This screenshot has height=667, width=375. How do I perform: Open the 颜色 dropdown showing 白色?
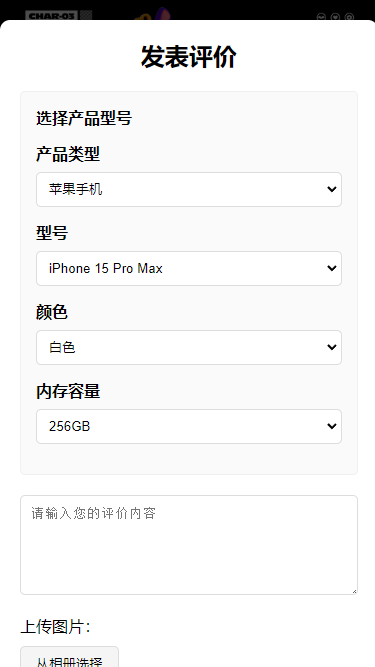[189, 348]
